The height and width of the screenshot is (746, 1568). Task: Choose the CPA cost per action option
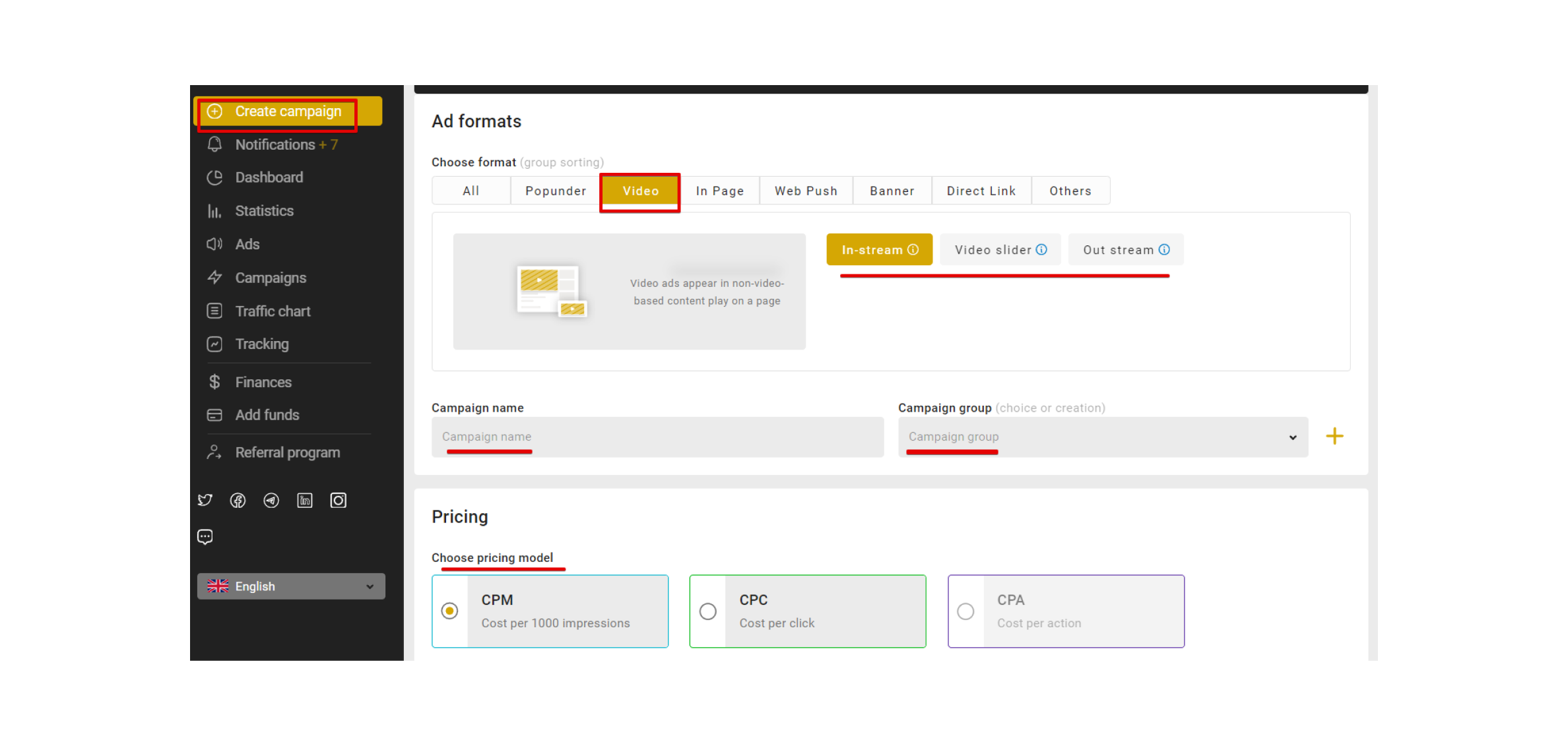[965, 611]
